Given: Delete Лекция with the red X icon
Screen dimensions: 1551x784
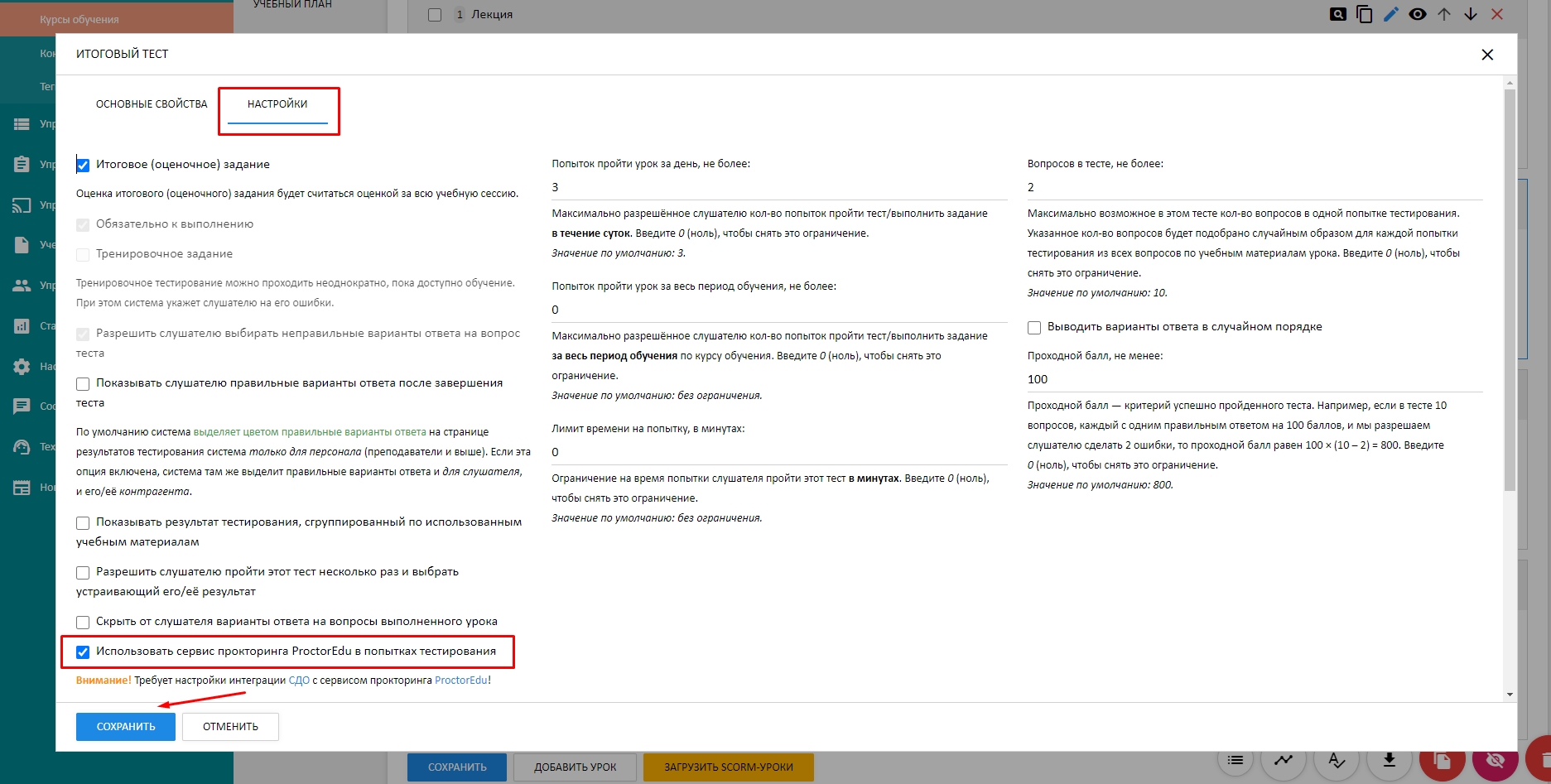Looking at the screenshot, I should click(x=1496, y=14).
